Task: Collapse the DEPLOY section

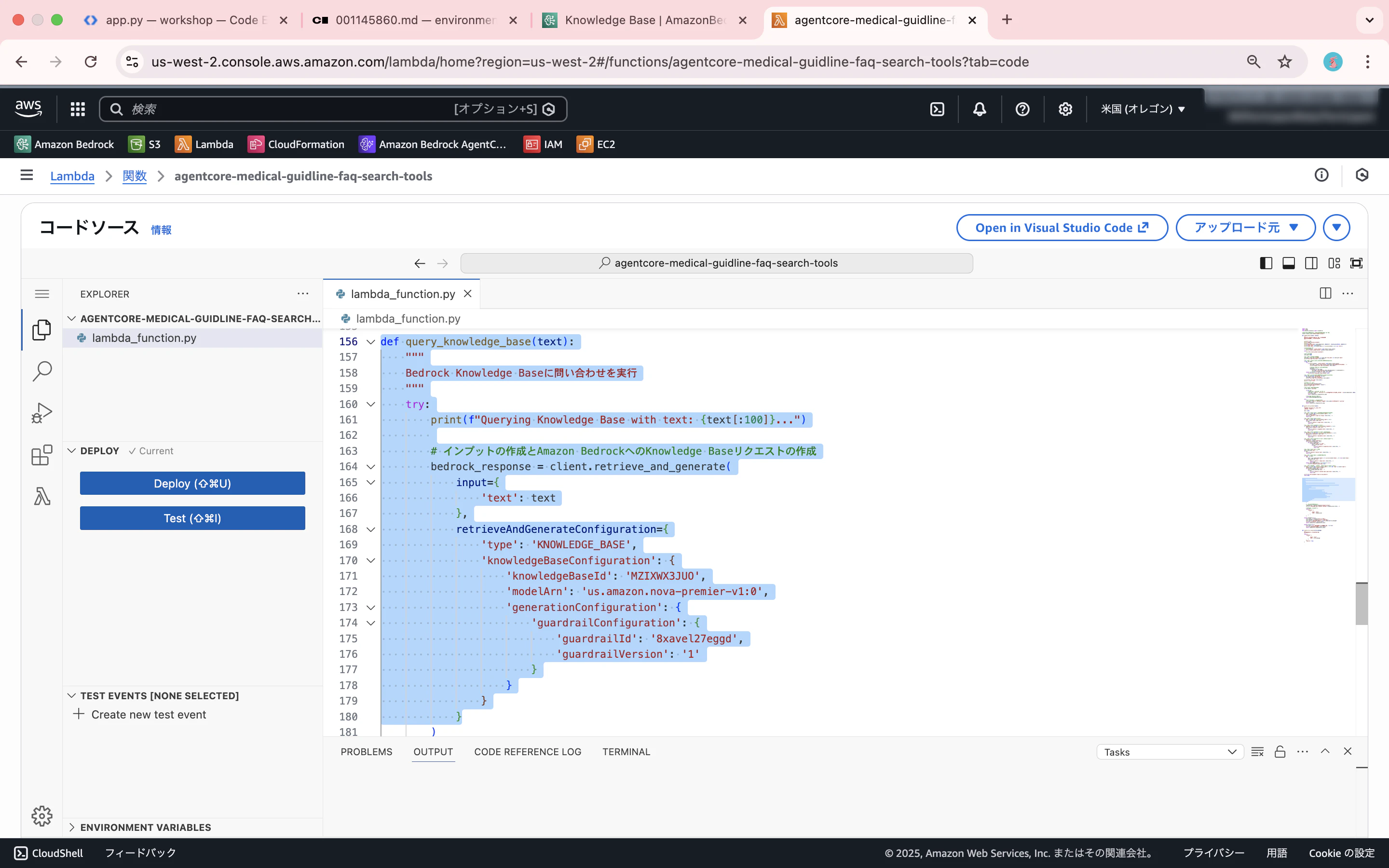Action: tap(72, 451)
